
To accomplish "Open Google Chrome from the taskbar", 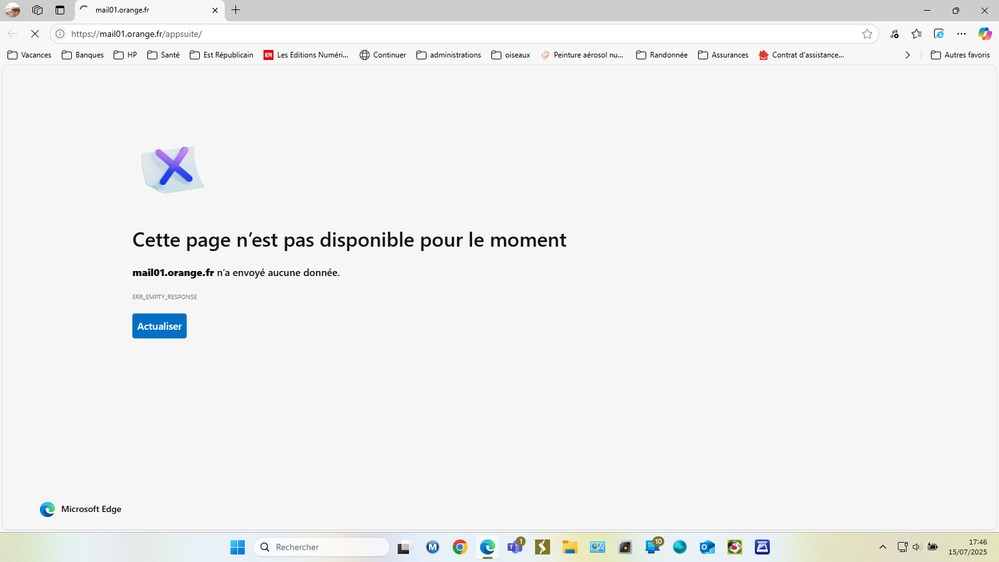I will [x=460, y=547].
